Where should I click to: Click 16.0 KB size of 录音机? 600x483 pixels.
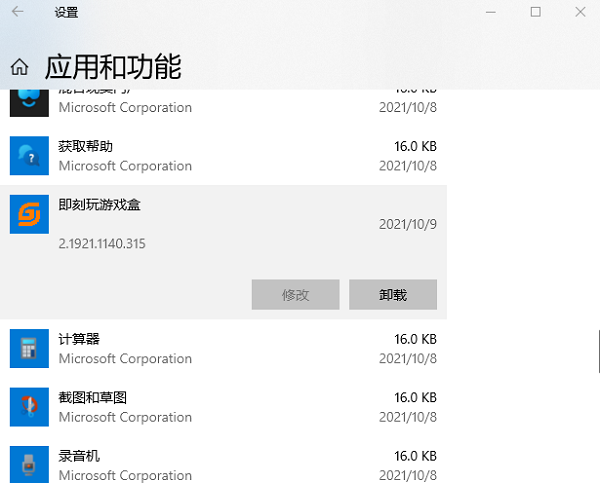coord(416,456)
